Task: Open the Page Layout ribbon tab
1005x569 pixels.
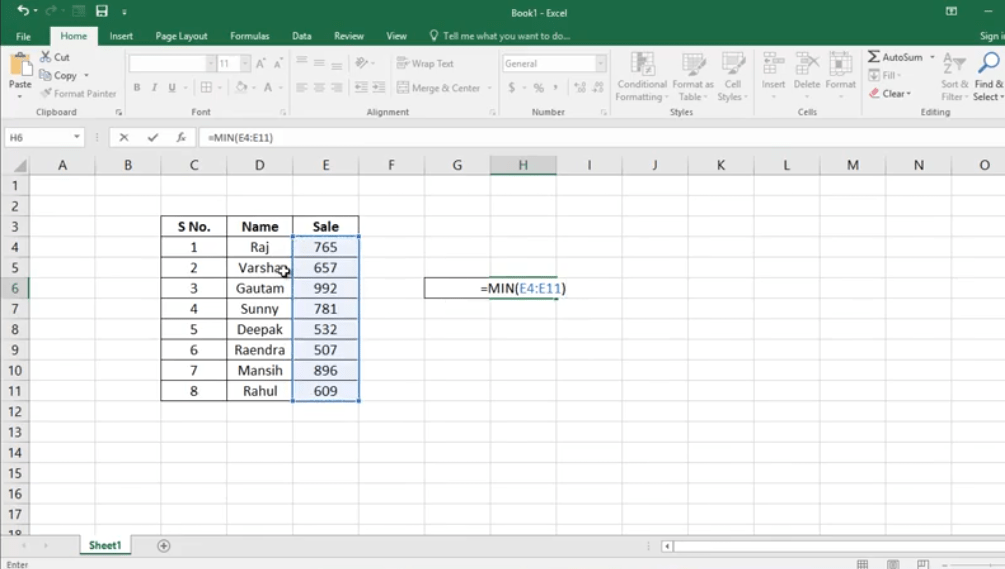Action: click(x=181, y=36)
